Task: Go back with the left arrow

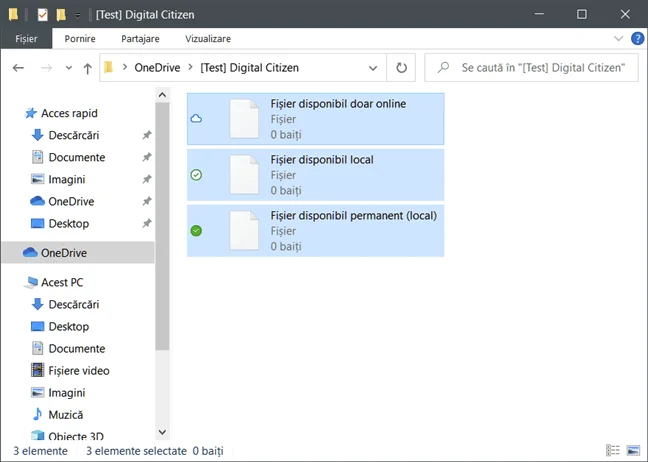Action: tap(18, 67)
